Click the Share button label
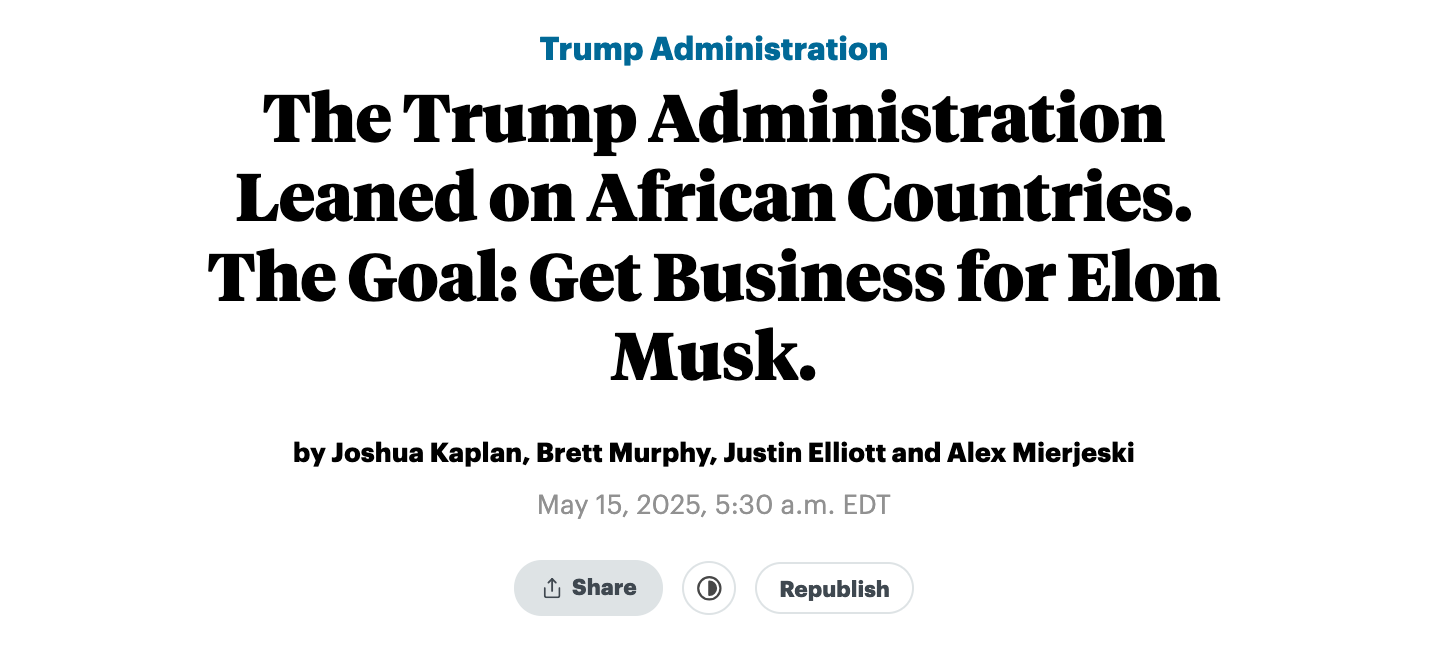1432x654 pixels. [x=604, y=587]
